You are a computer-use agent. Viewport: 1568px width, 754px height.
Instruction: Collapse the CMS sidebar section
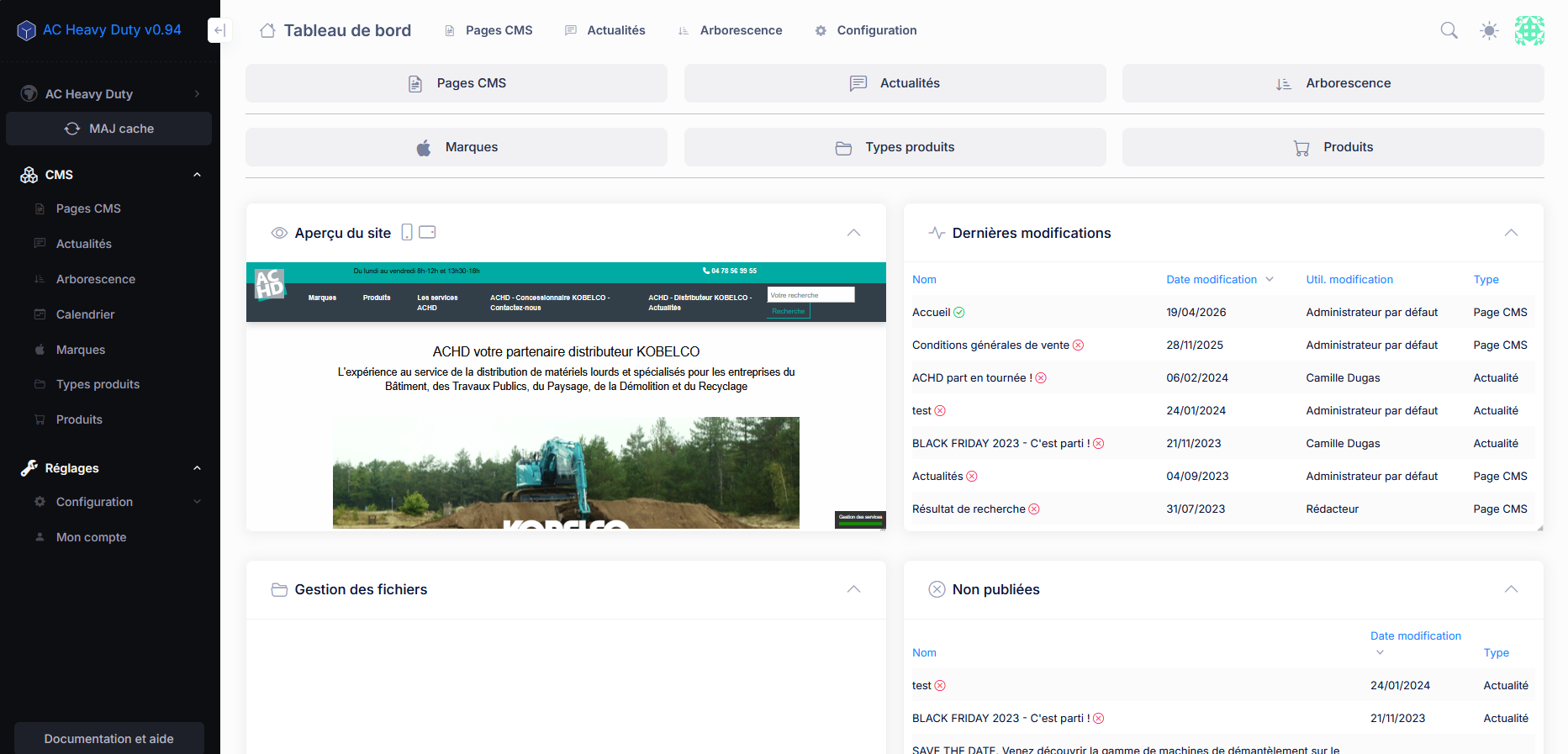197,175
